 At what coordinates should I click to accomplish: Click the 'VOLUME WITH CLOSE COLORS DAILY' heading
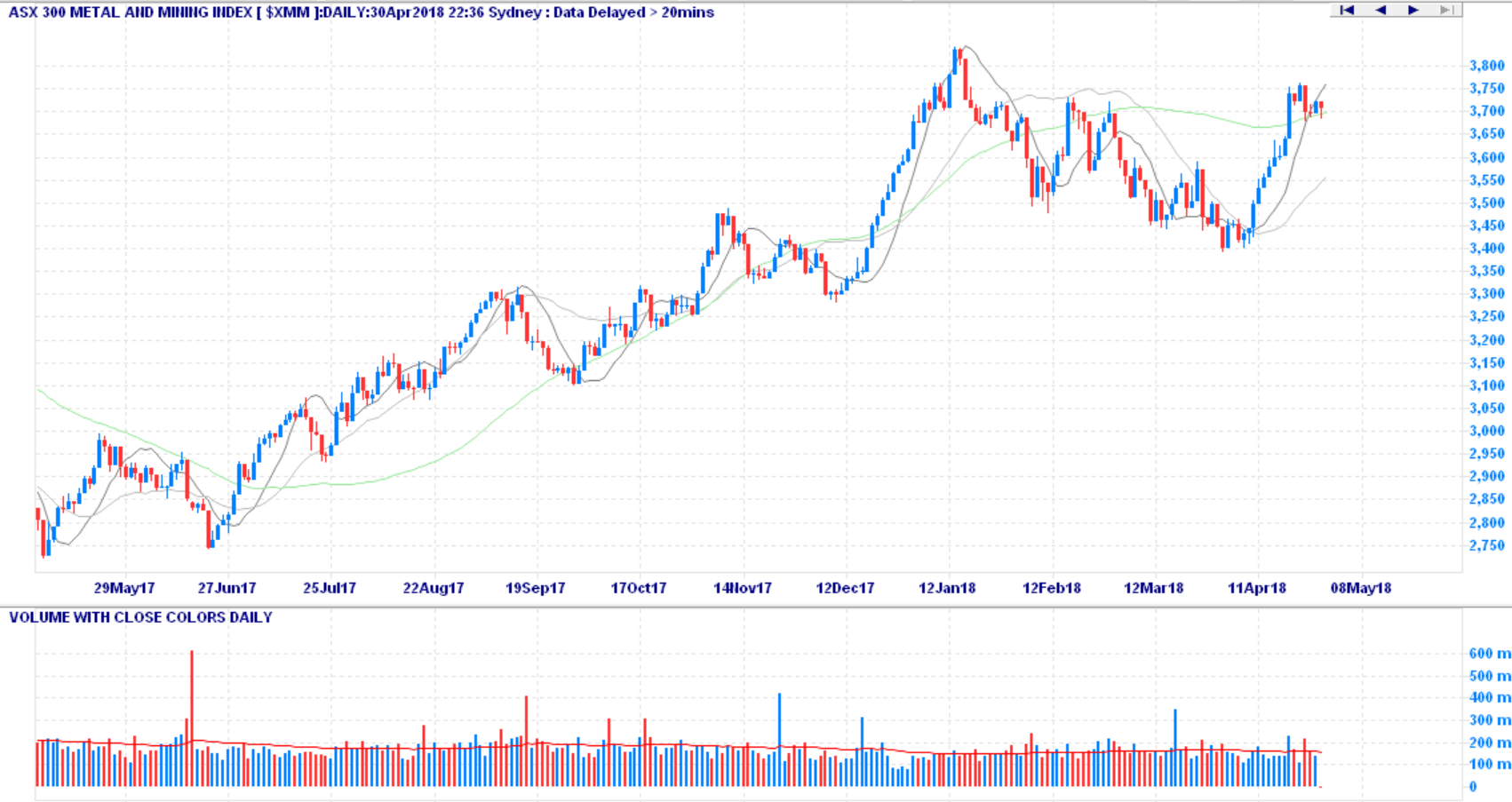pos(140,617)
